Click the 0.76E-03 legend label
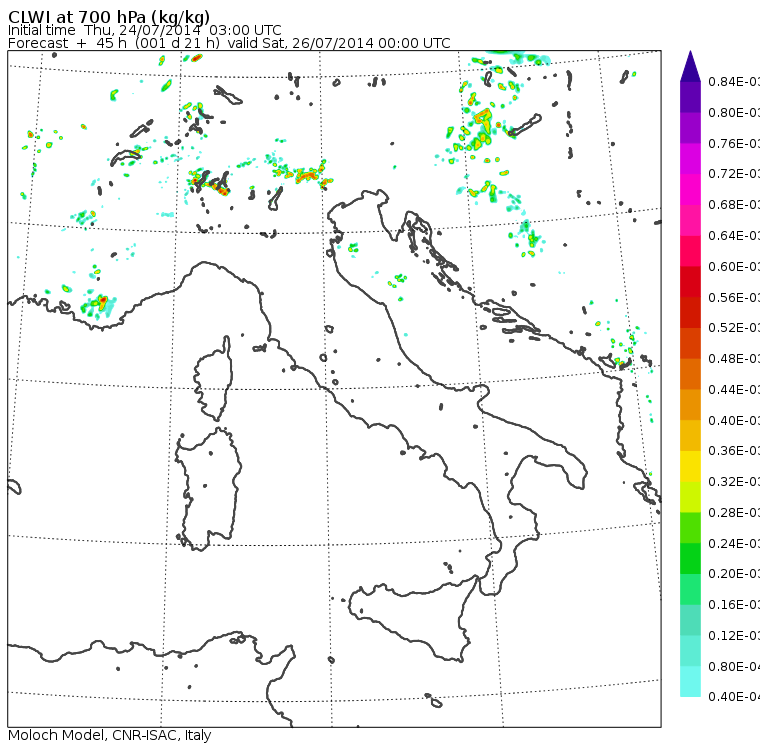The image size is (760, 749). point(734,143)
